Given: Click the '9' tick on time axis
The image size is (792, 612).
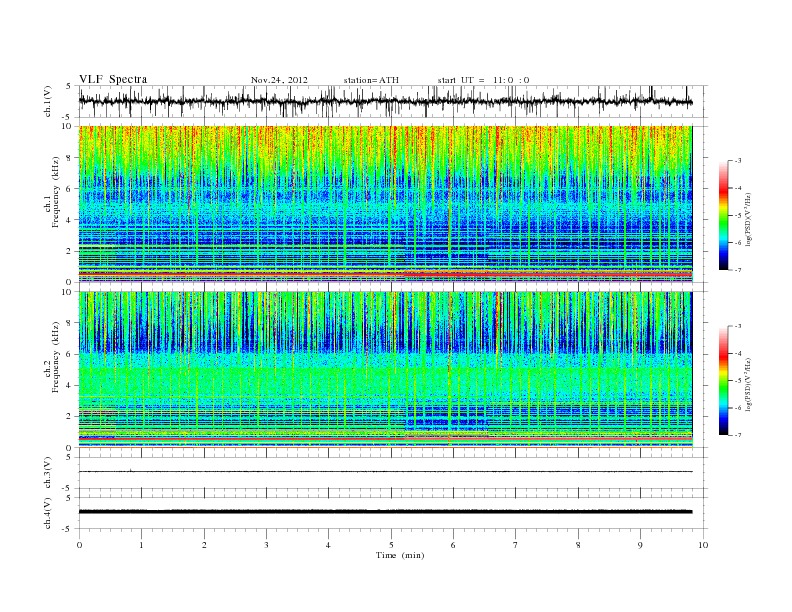Looking at the screenshot, I should click(640, 545).
